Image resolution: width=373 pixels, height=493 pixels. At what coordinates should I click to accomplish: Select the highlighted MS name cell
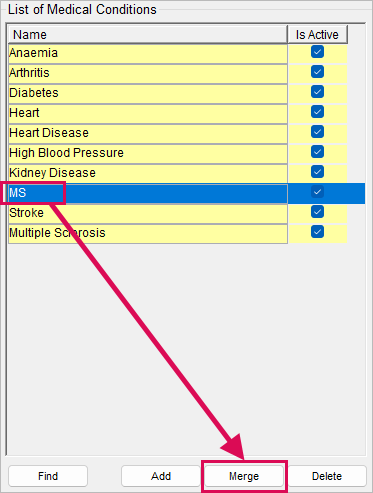[148, 194]
